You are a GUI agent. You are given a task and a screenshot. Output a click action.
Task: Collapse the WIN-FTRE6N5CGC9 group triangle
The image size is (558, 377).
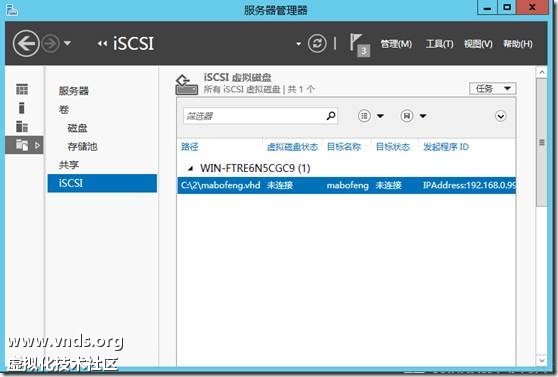[191, 168]
